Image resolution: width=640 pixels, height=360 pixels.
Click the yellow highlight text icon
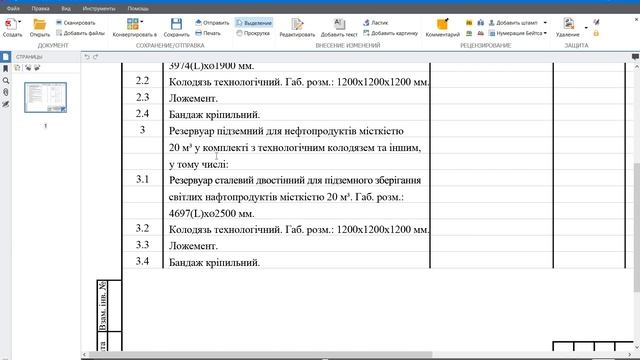[469, 23]
